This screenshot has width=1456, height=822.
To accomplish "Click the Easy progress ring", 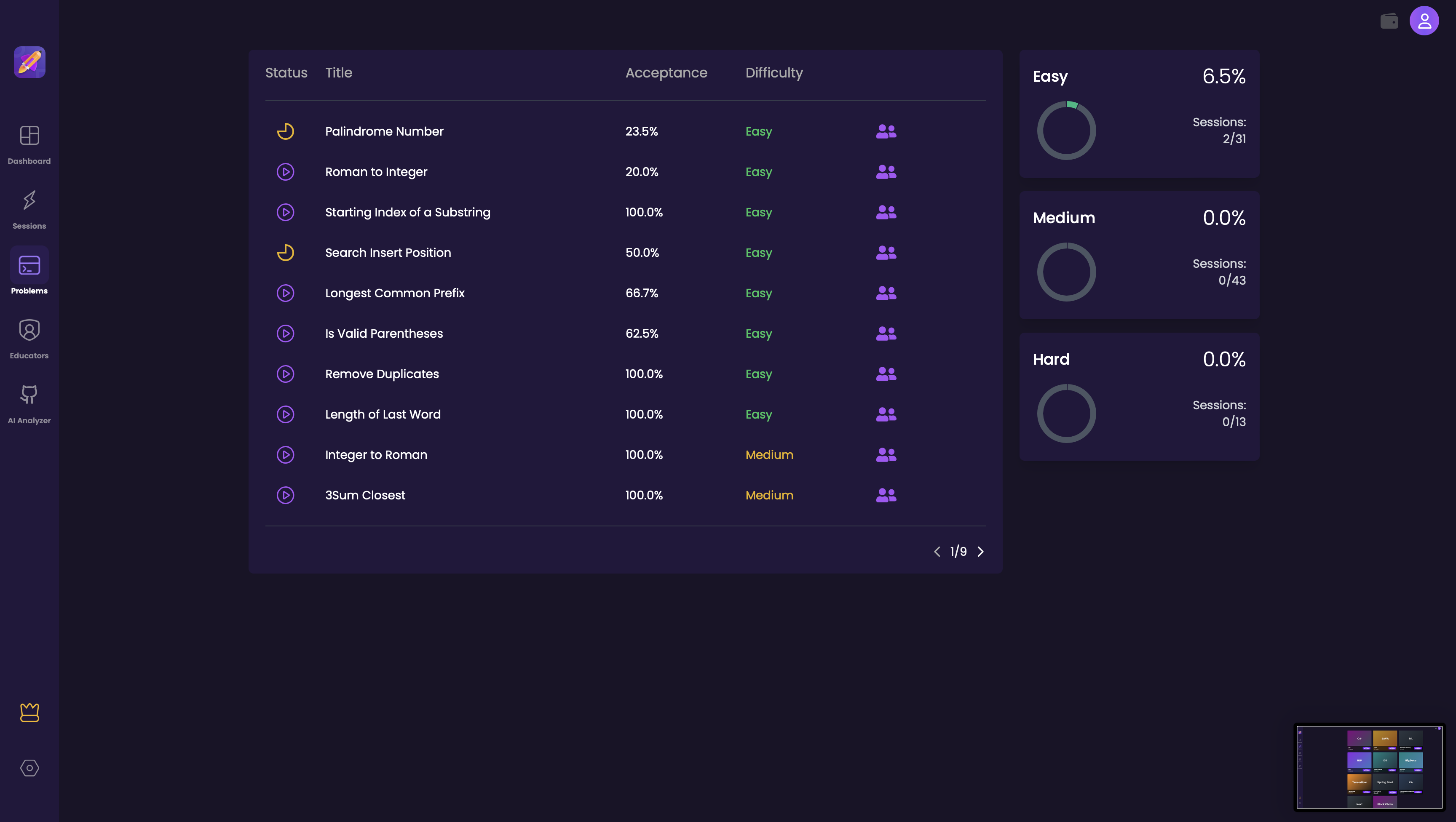I will (x=1066, y=131).
